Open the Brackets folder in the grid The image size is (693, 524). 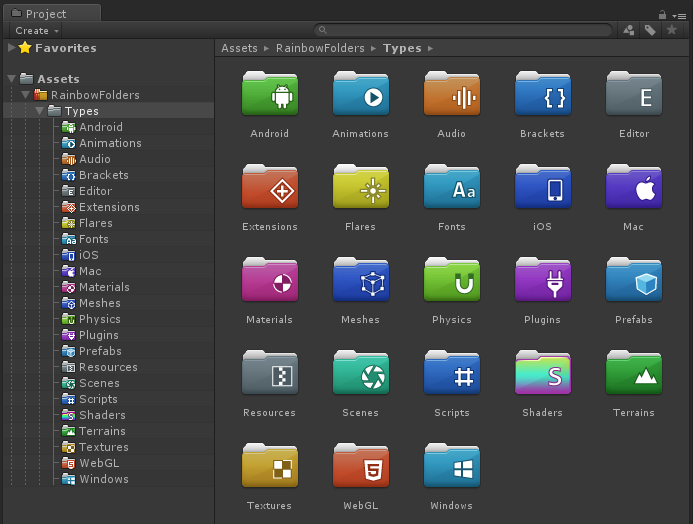pos(543,94)
